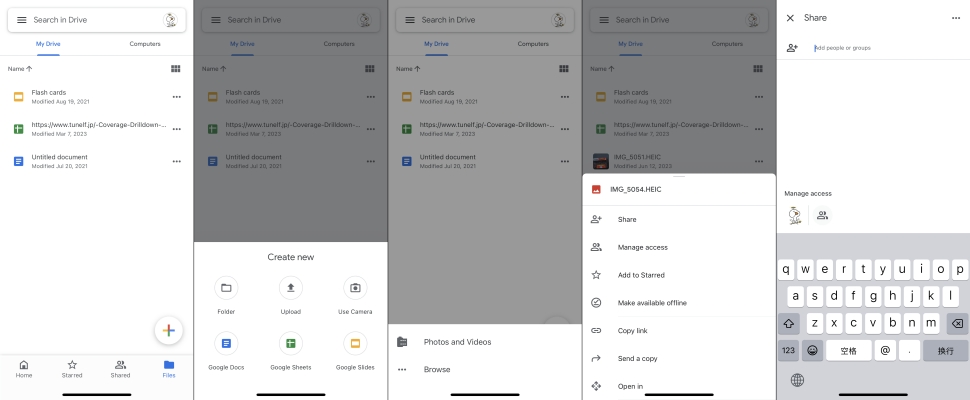Open the Starred tab in bottom navigation
This screenshot has width=970, height=400.
pyautogui.click(x=72, y=369)
